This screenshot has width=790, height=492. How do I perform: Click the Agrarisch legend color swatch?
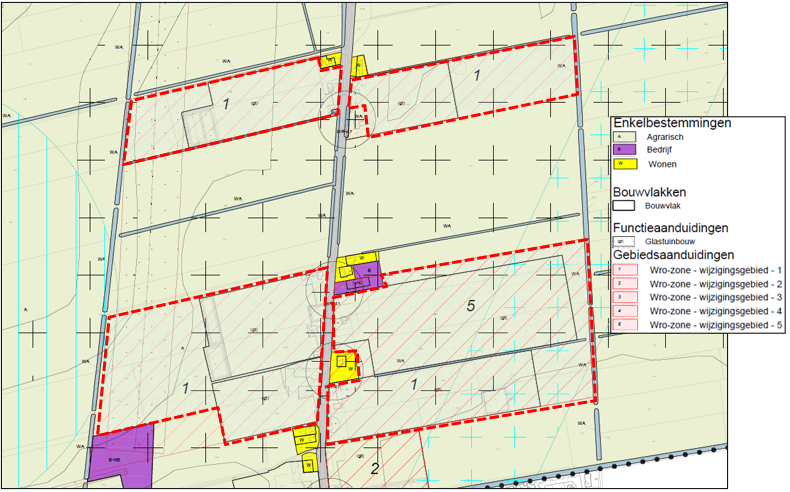pos(625,137)
